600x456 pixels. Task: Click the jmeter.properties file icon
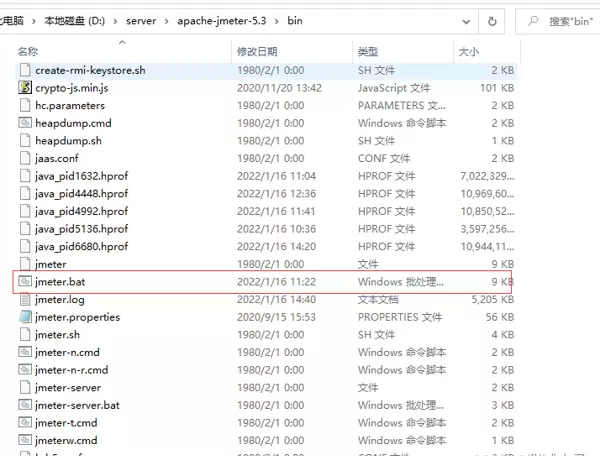[x=25, y=317]
